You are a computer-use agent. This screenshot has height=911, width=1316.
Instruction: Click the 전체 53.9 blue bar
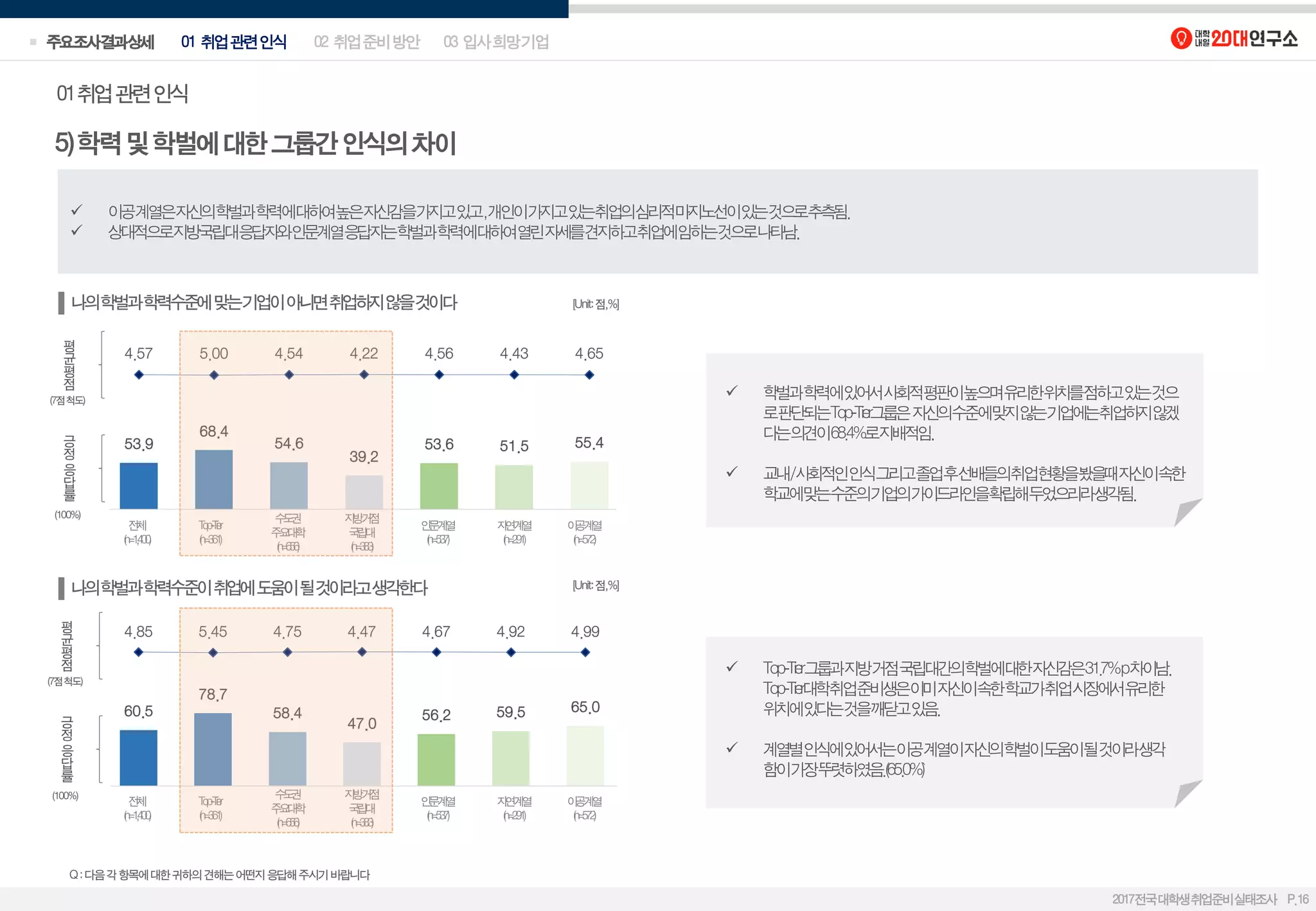coord(139,486)
